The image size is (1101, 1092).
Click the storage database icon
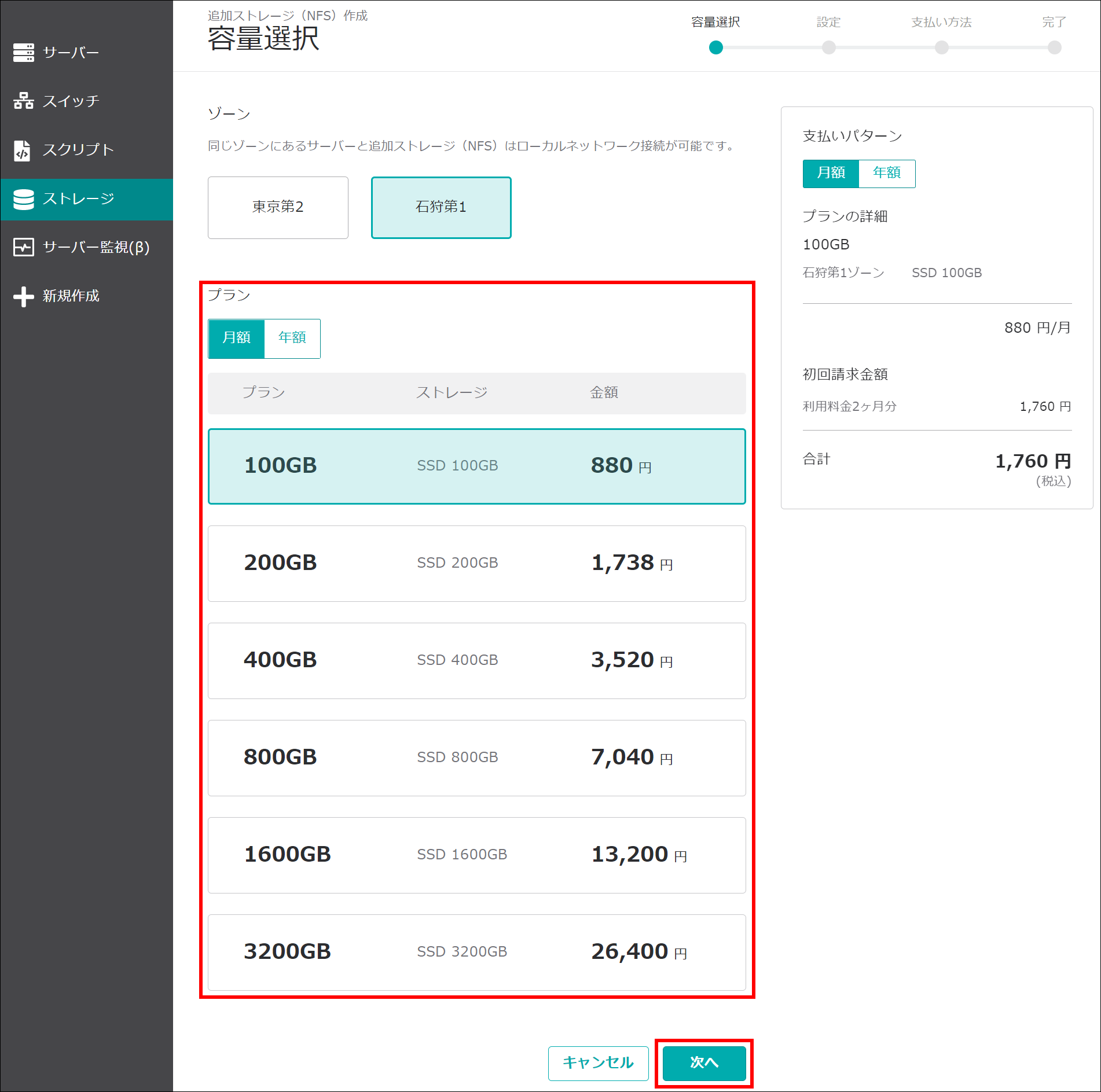click(x=24, y=199)
